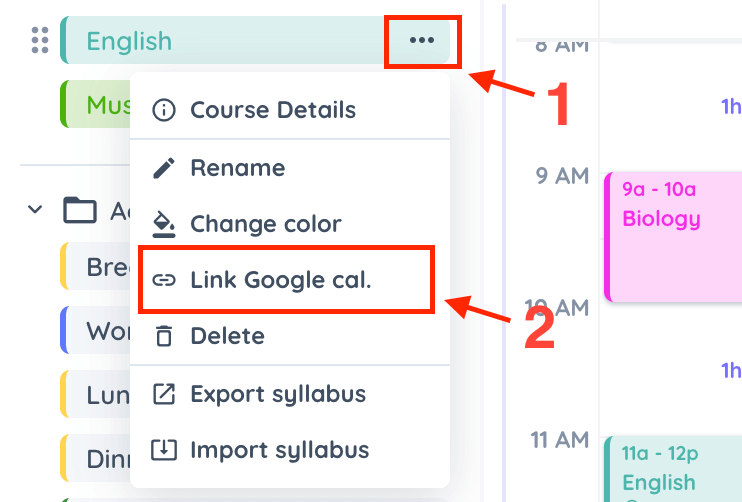Click the Export syllabus arrow icon

pos(164,394)
